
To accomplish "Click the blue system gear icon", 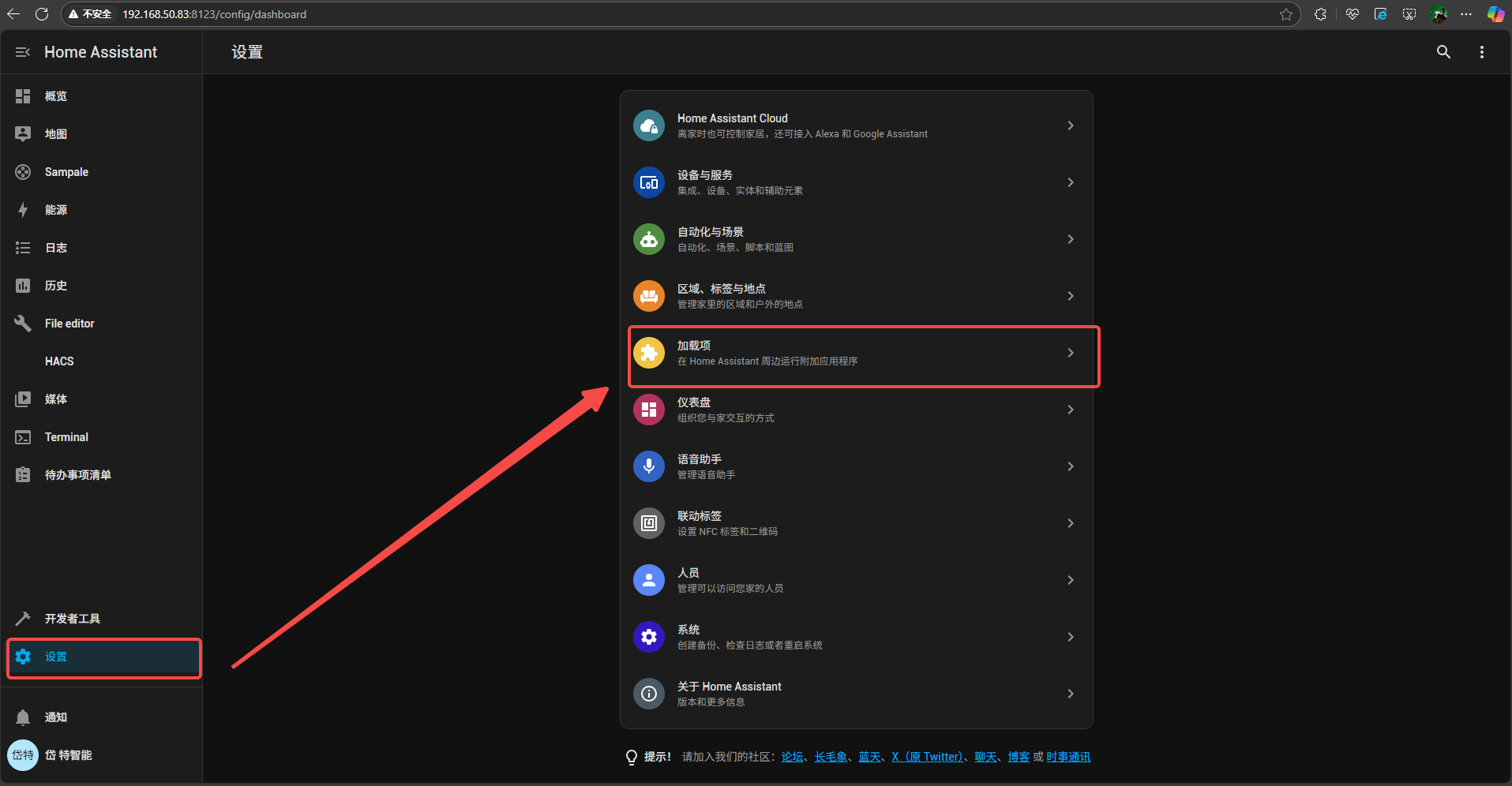I will pyautogui.click(x=648, y=637).
